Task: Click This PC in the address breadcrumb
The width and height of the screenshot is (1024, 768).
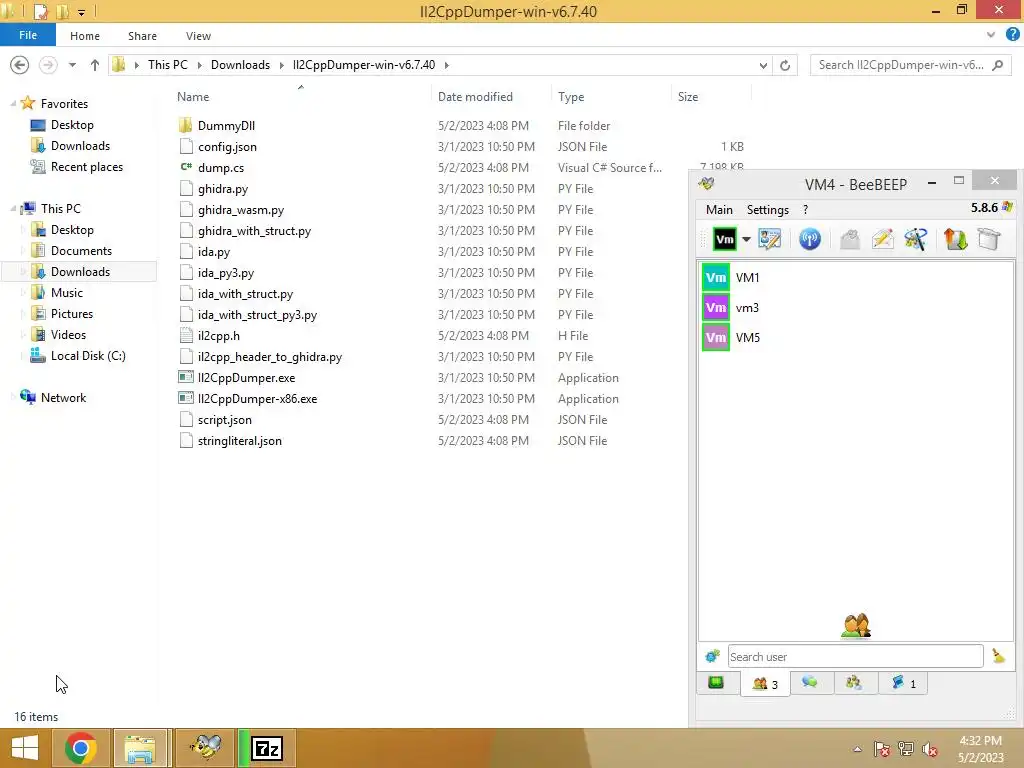Action: tap(167, 65)
